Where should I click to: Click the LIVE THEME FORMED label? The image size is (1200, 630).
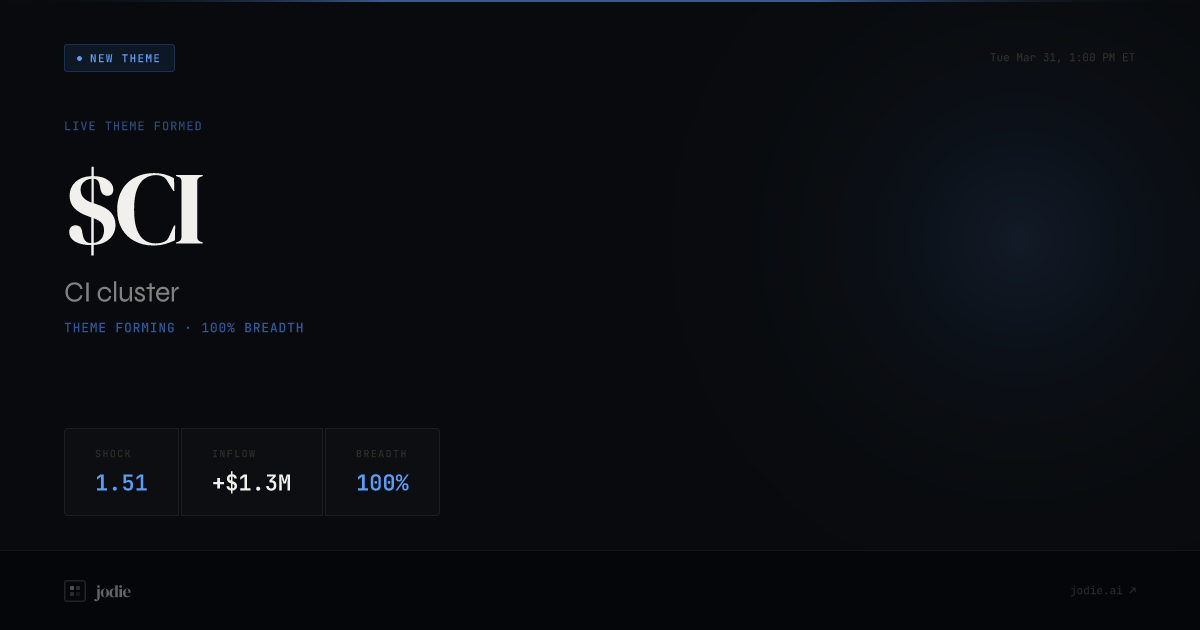click(x=133, y=126)
